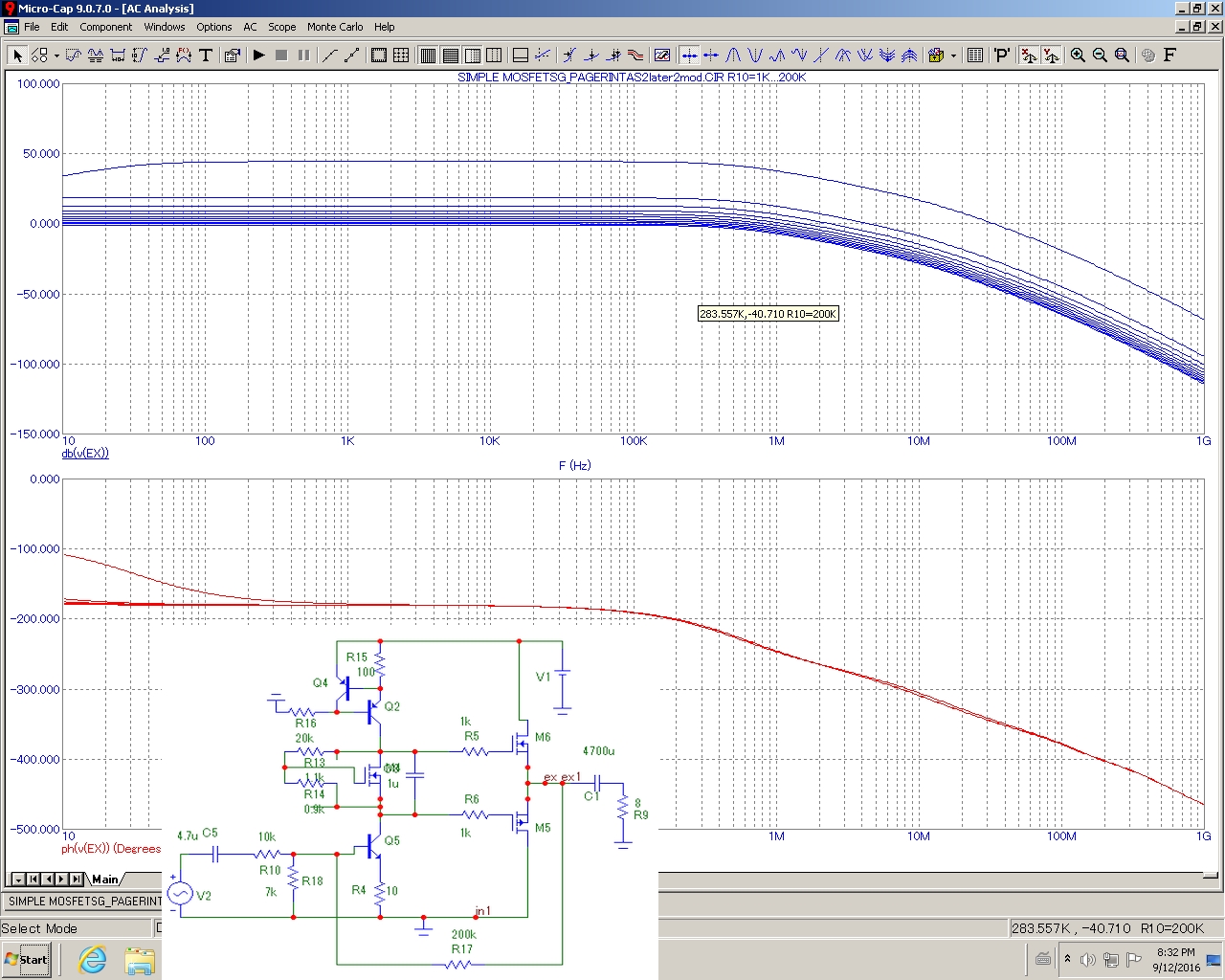Click the cursor tooltip 283.557K,-40.710 R10=200K
The width and height of the screenshot is (1225, 980).
point(768,314)
